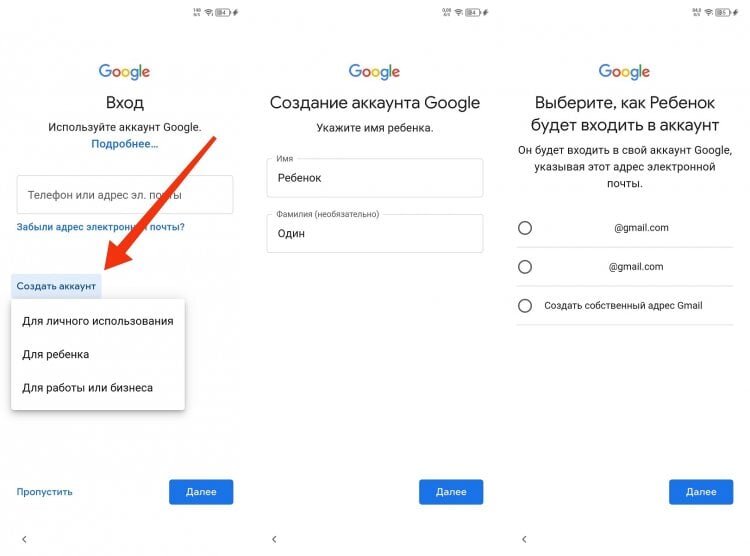Tap Wi-Fi icon in middle screen status bar
The height and width of the screenshot is (556, 750).
click(458, 12)
